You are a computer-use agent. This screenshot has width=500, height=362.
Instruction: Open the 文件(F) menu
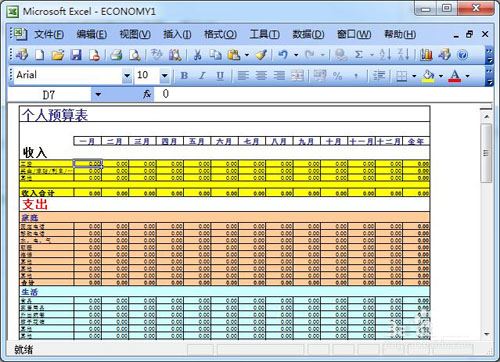tap(49, 34)
